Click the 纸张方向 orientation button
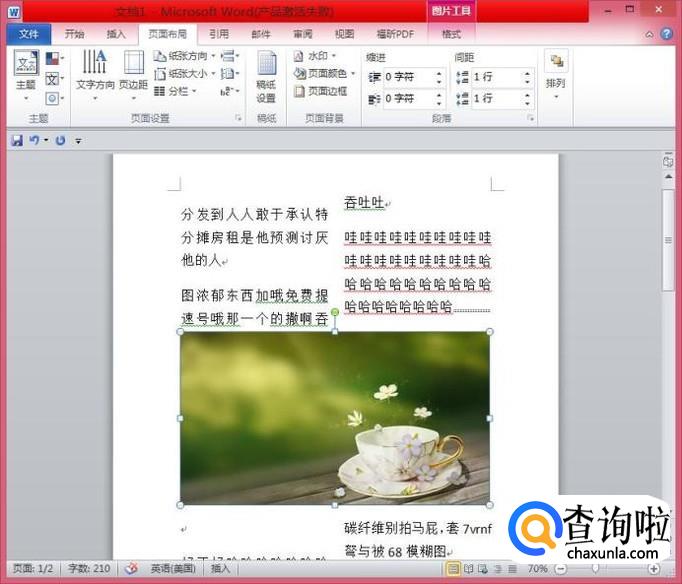Viewport: 682px width, 584px height. (184, 56)
